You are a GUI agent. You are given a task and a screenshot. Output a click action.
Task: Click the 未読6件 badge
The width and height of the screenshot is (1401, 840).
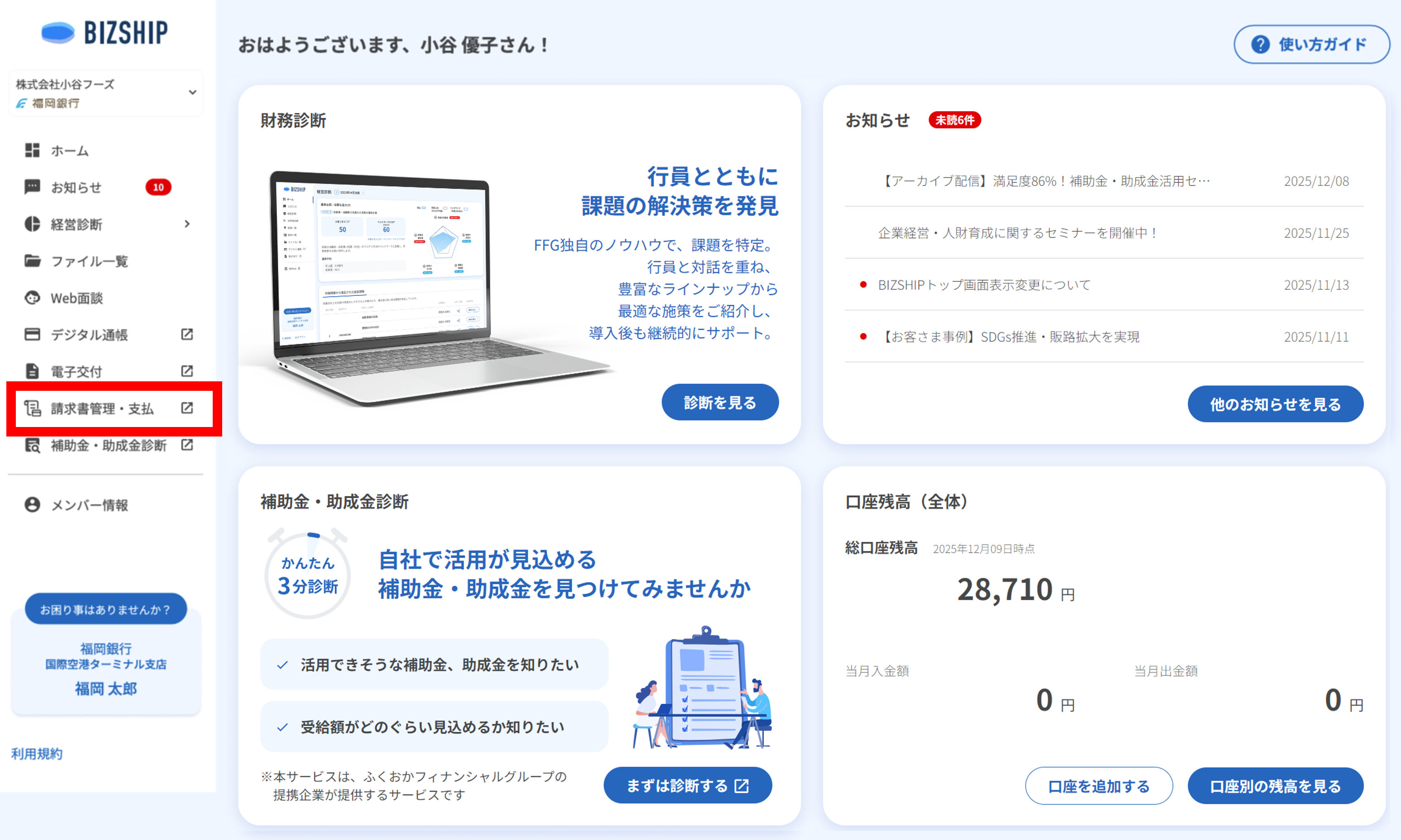coord(955,120)
